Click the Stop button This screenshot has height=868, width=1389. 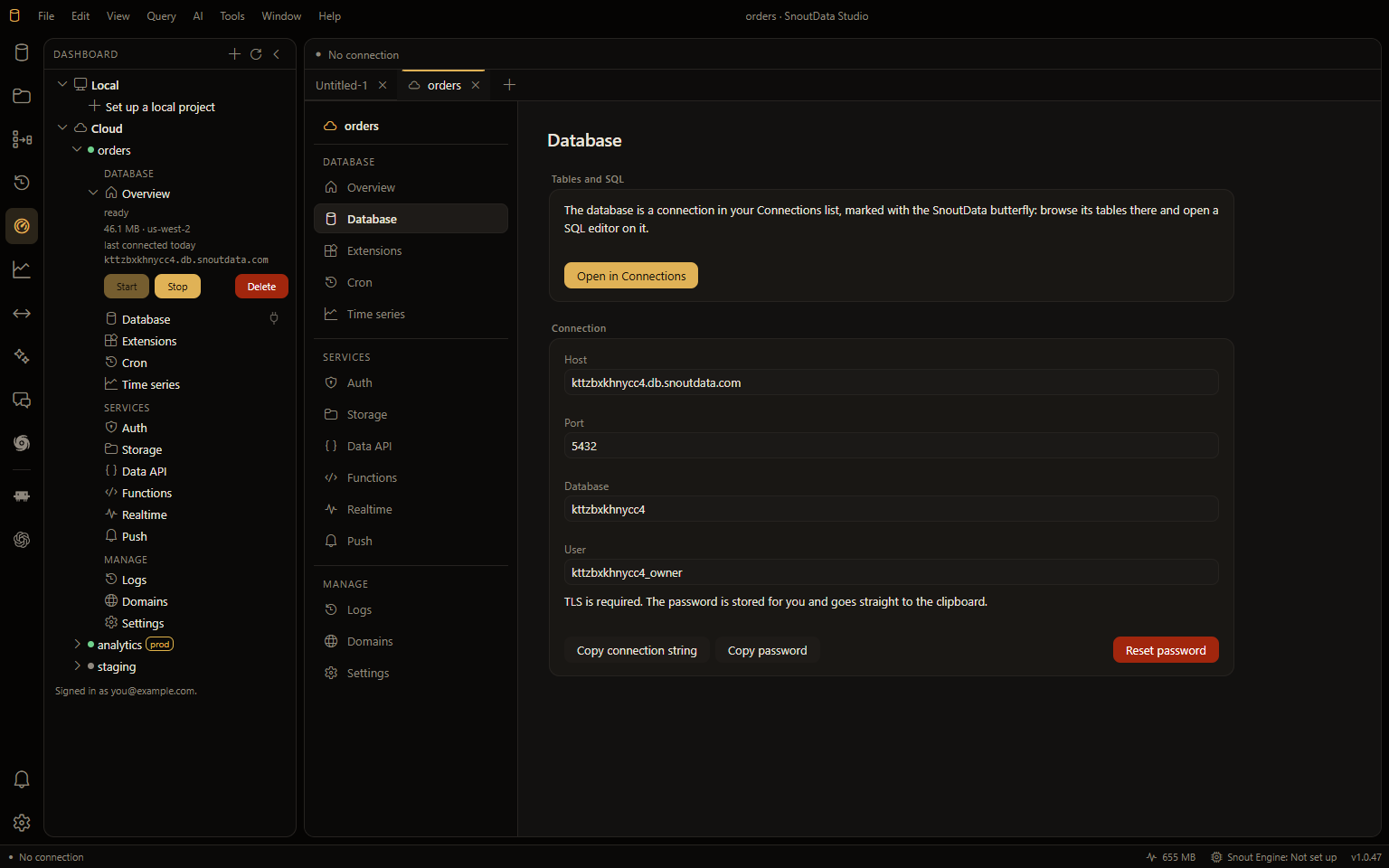177,287
